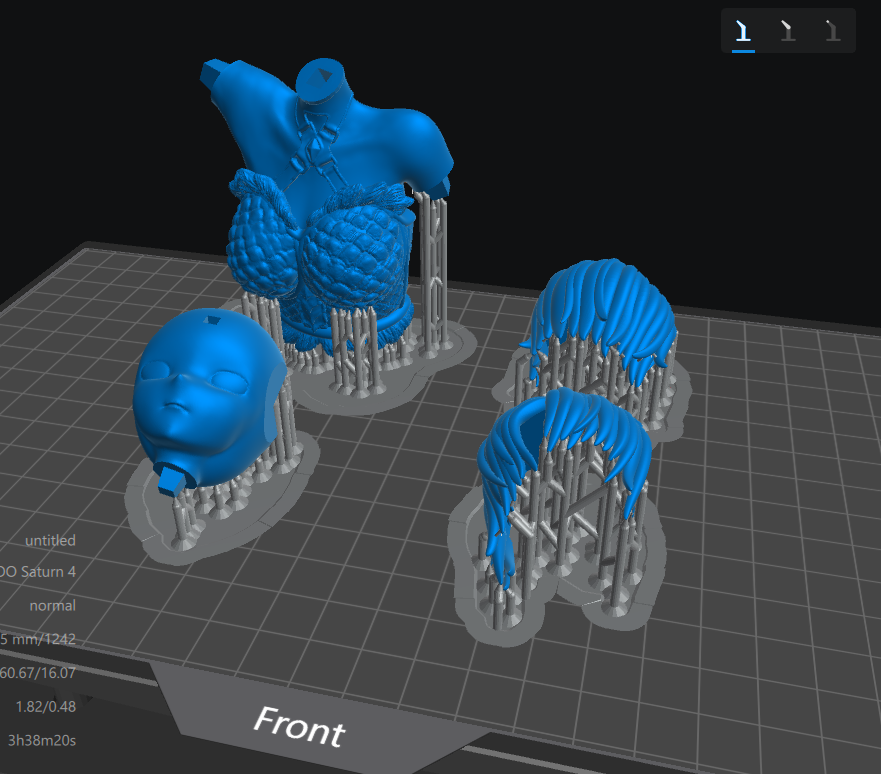Click the 'untitled' file name text
Screen dimensions: 881x774
point(50,540)
